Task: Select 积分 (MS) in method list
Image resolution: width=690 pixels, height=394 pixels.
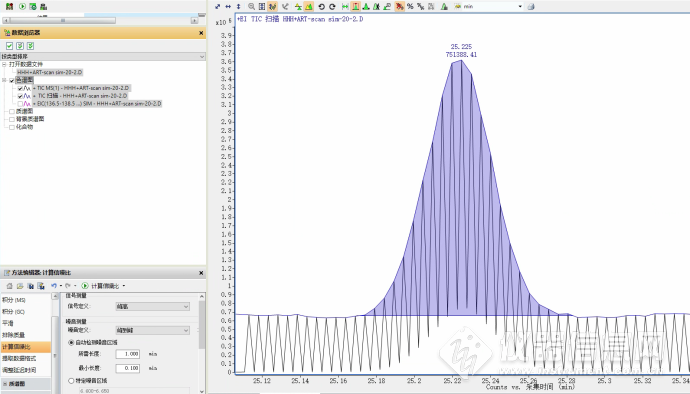Action: point(14,300)
